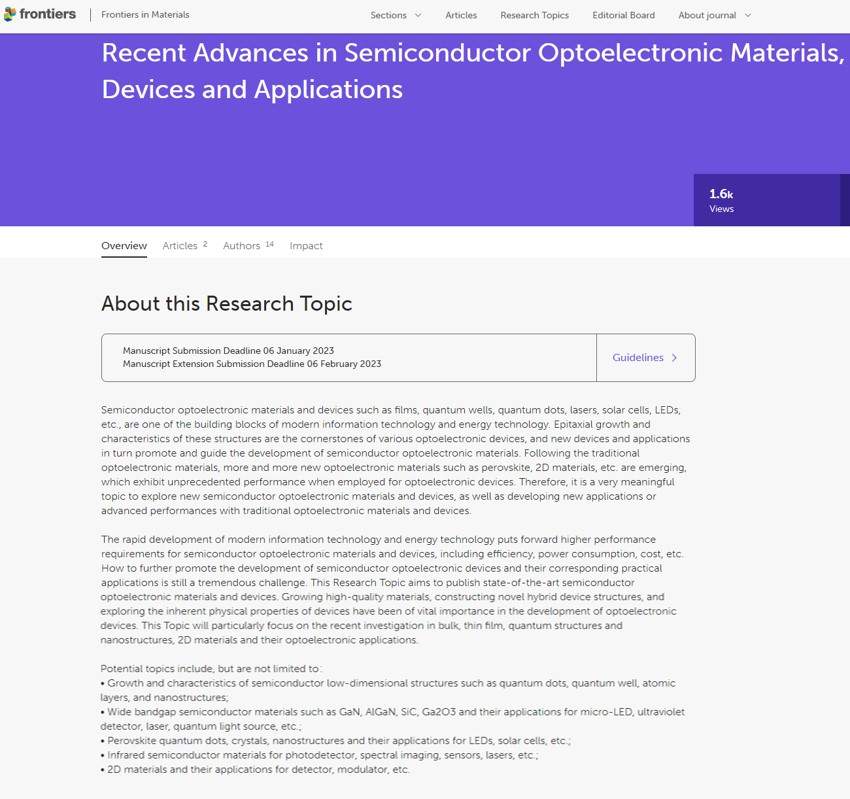The image size is (850, 799).
Task: Click the Frontiers logo
Action: pos(40,15)
